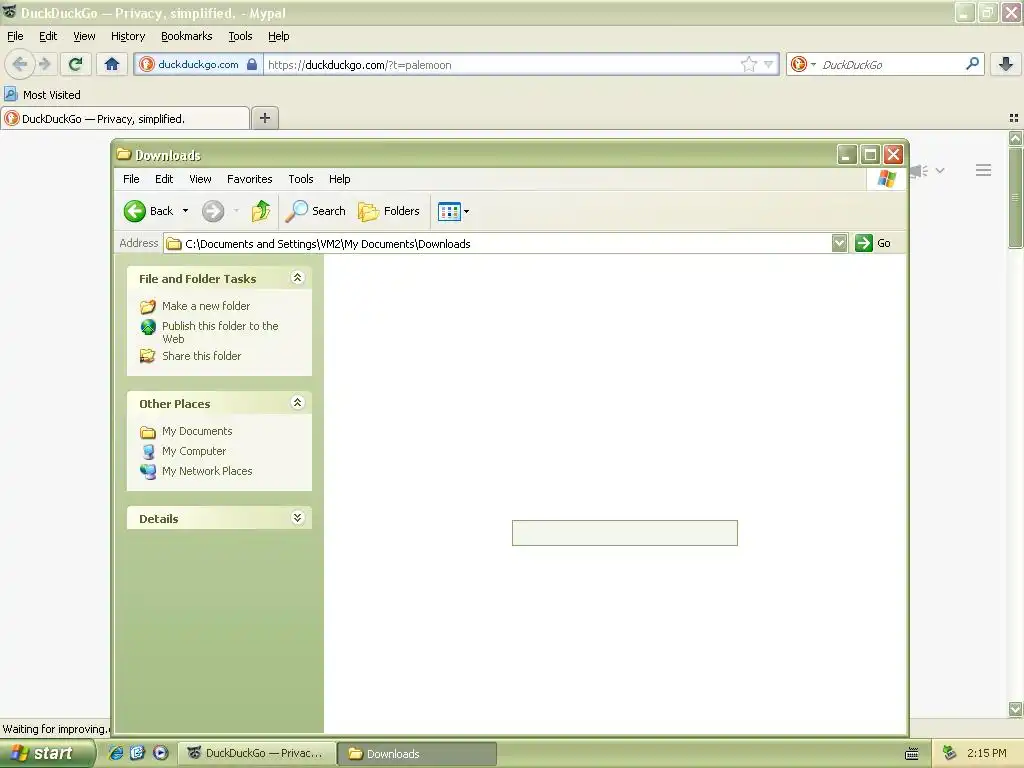Open the Explorer Tools menu

(x=300, y=179)
